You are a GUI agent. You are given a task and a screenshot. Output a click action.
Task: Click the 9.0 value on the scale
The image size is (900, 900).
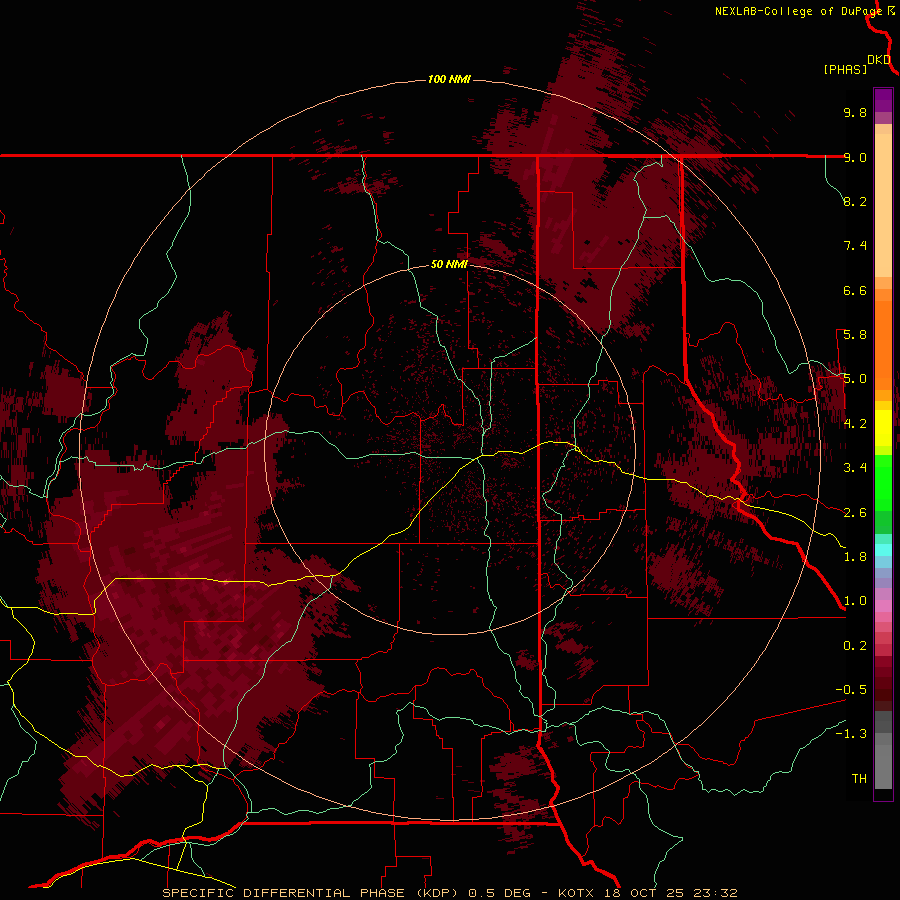pos(855,157)
